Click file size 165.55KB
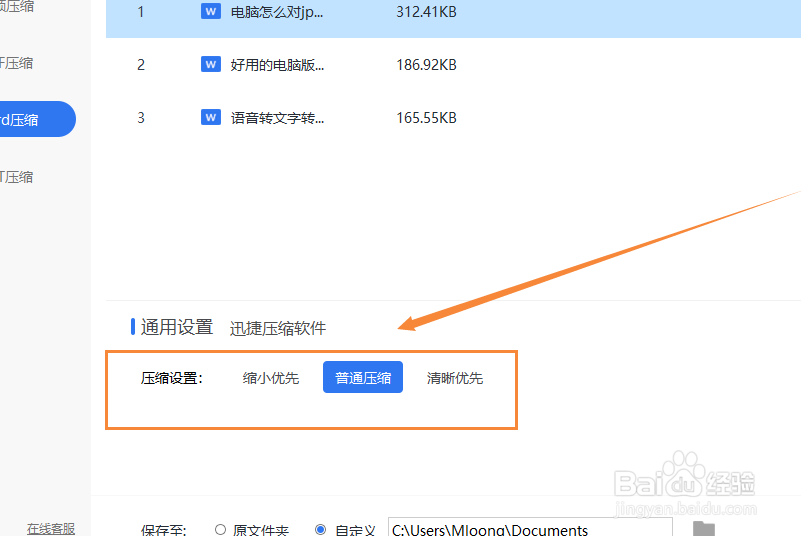The height and width of the screenshot is (536, 801). [x=426, y=118]
